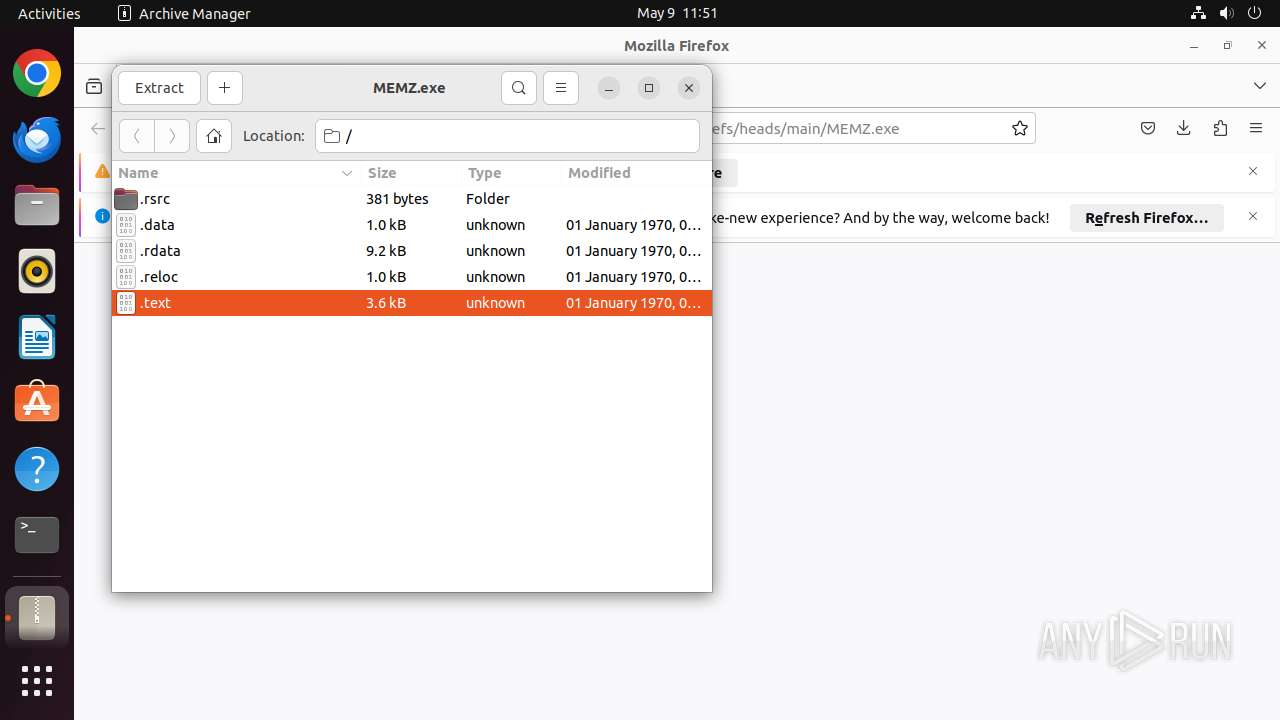The image size is (1280, 720).
Task: Open the clock and calendar
Action: point(677,13)
